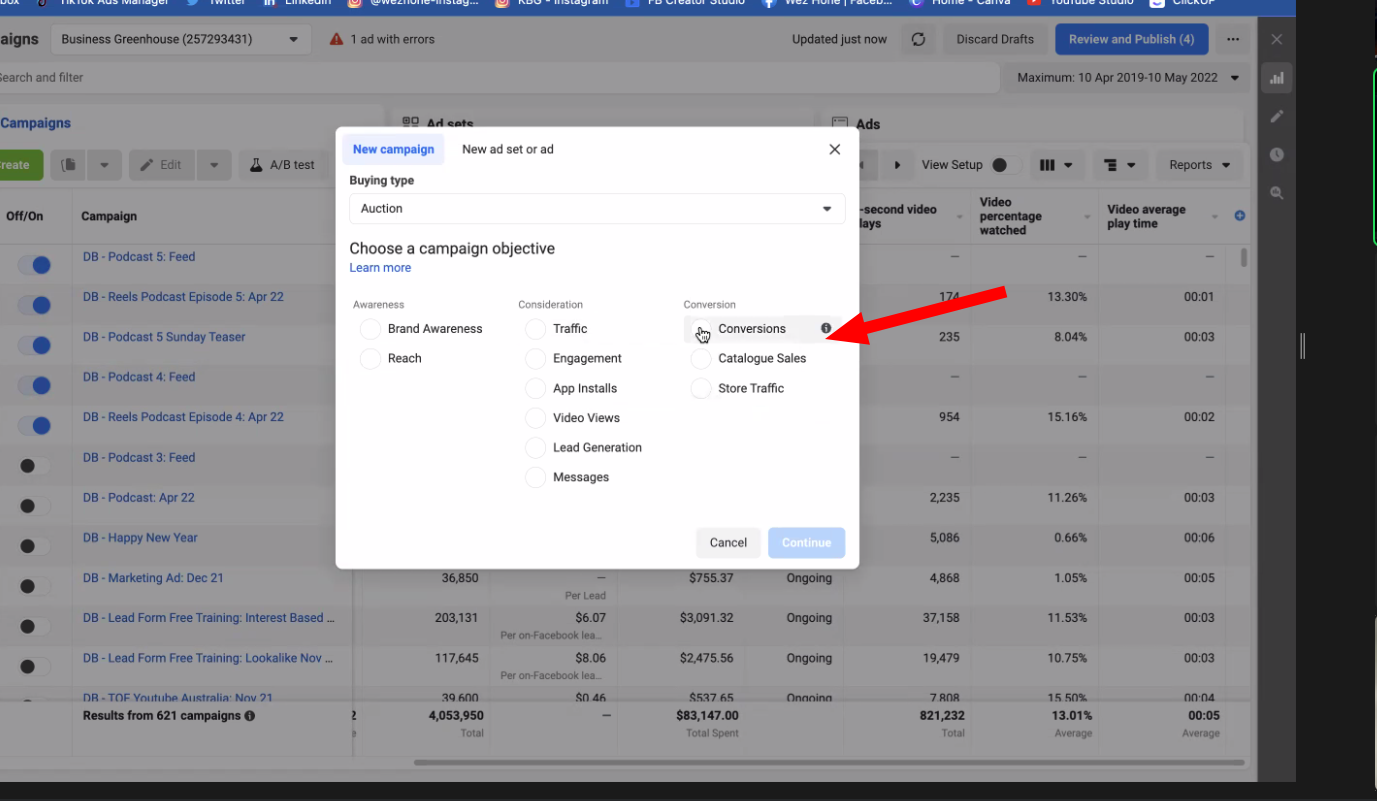Click the Conversions info icon
Image resolution: width=1377 pixels, height=801 pixels.
(826, 328)
